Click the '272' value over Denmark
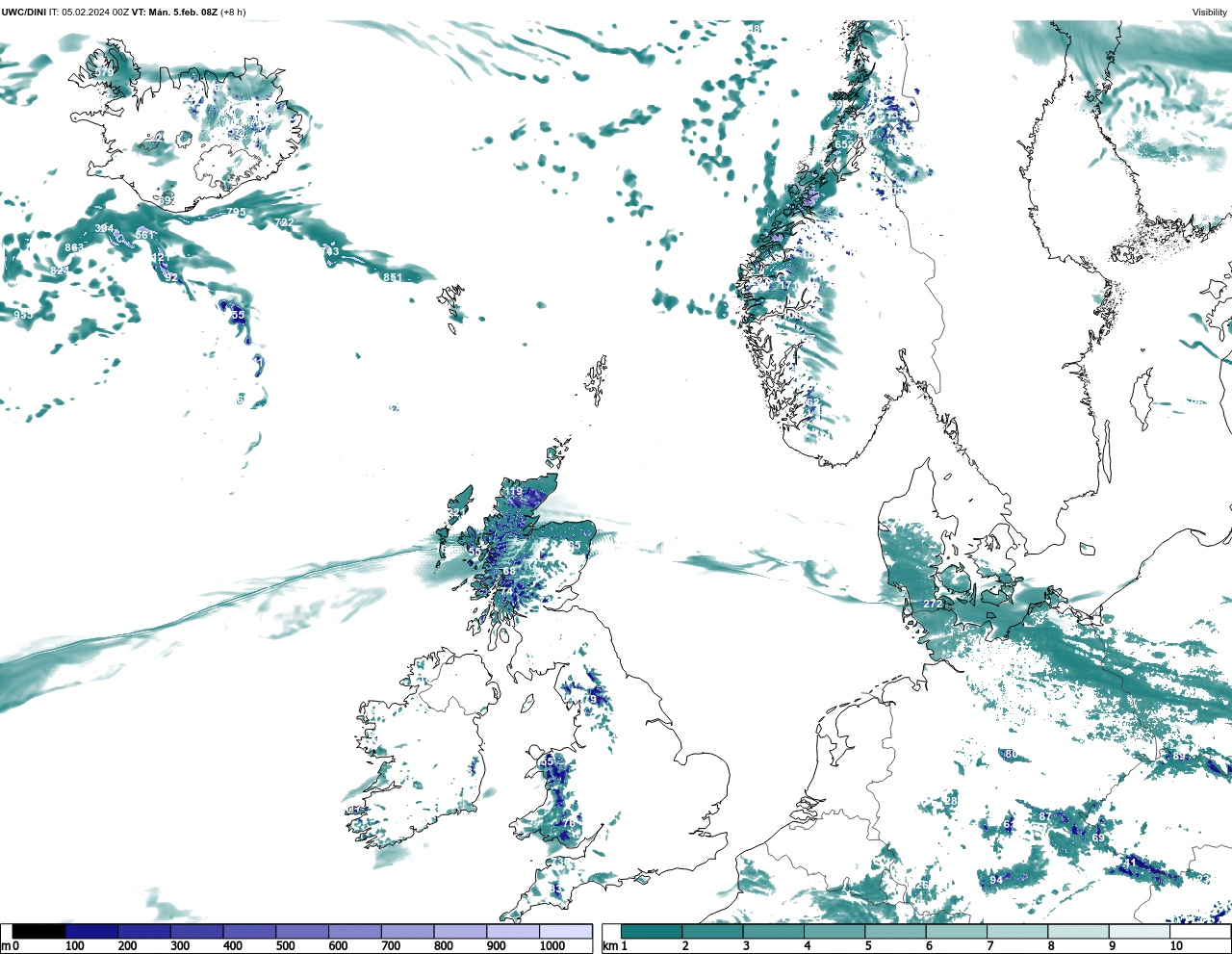Viewport: 1232px width, 954px height. click(933, 604)
